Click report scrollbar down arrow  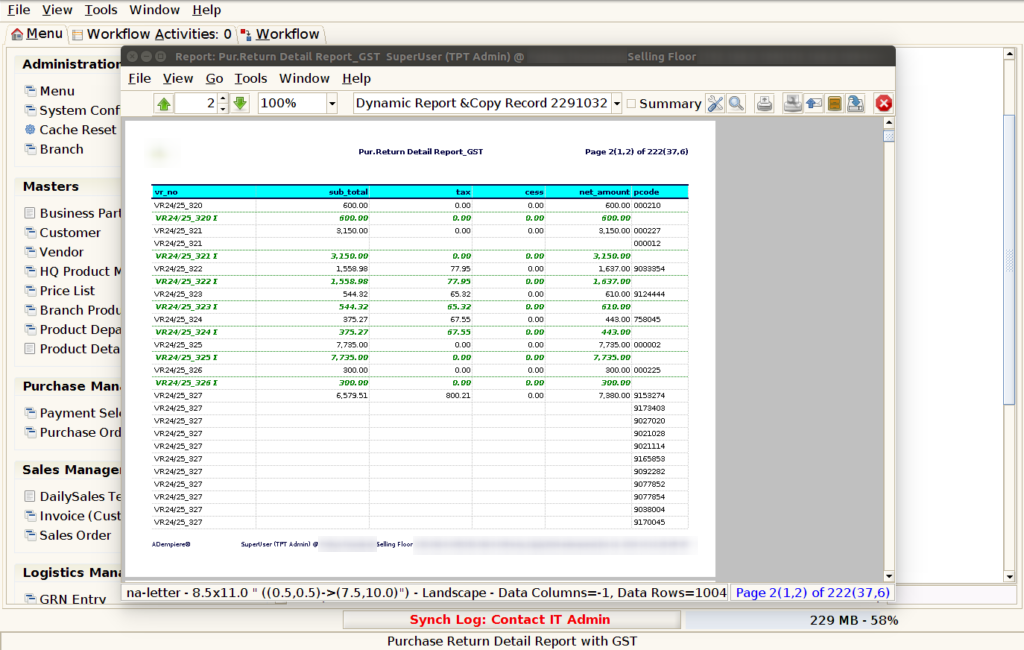[x=889, y=576]
